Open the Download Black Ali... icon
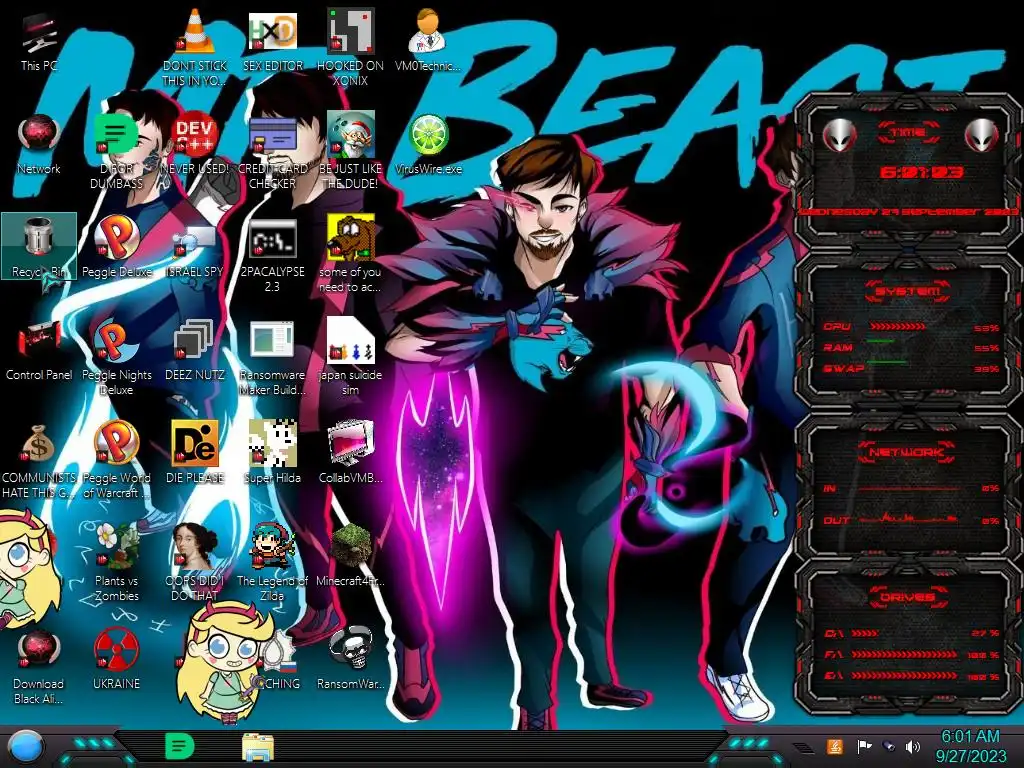Viewport: 1024px width, 768px height. (39, 649)
